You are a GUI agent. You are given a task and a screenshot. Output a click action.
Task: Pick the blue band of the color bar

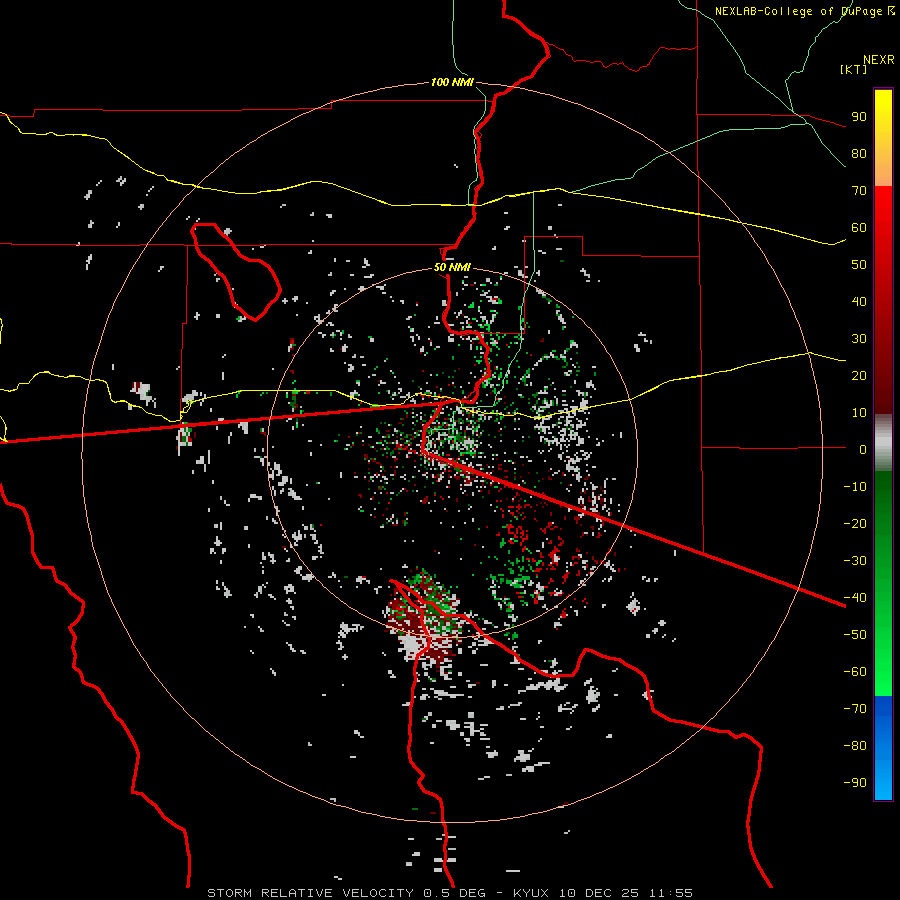[x=883, y=748]
